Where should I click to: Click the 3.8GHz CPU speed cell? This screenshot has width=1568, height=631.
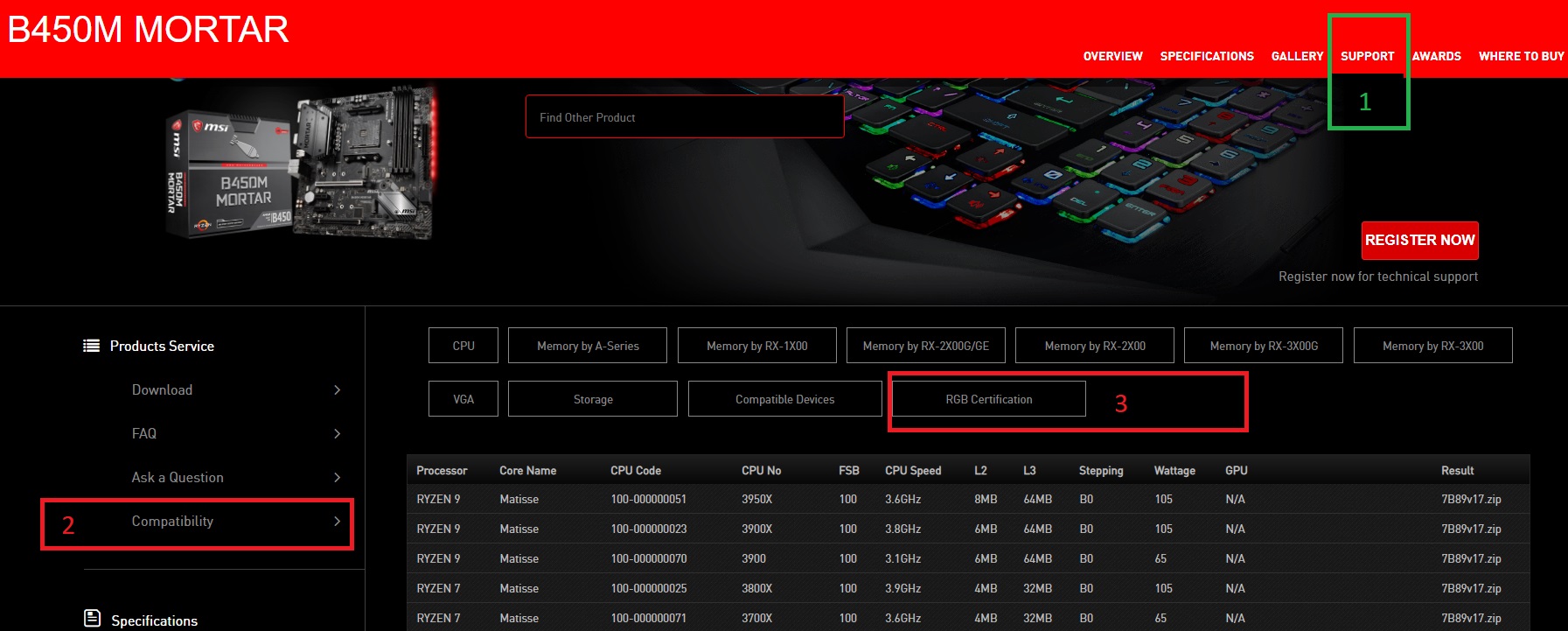click(902, 529)
